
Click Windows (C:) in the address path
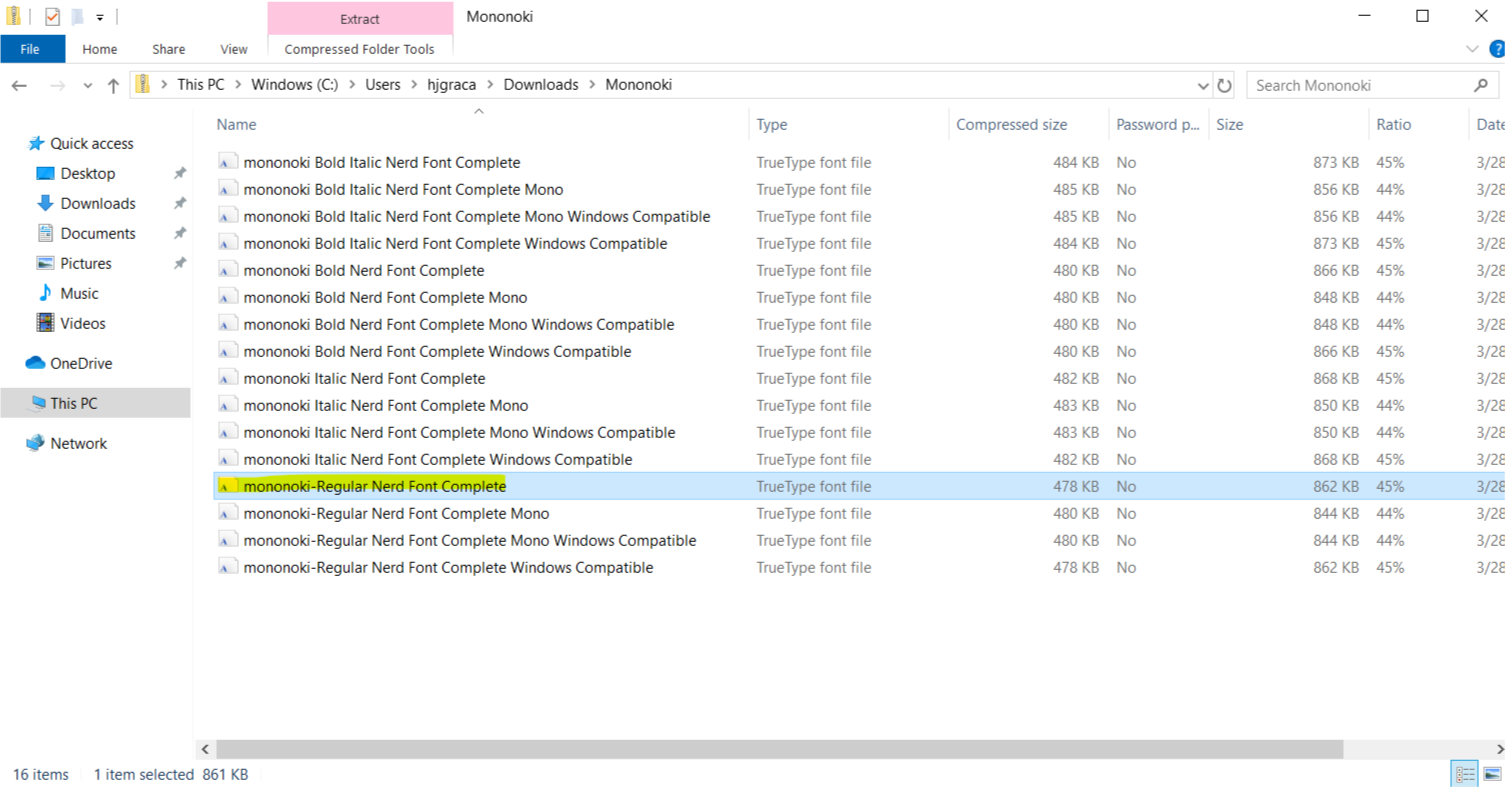click(294, 85)
